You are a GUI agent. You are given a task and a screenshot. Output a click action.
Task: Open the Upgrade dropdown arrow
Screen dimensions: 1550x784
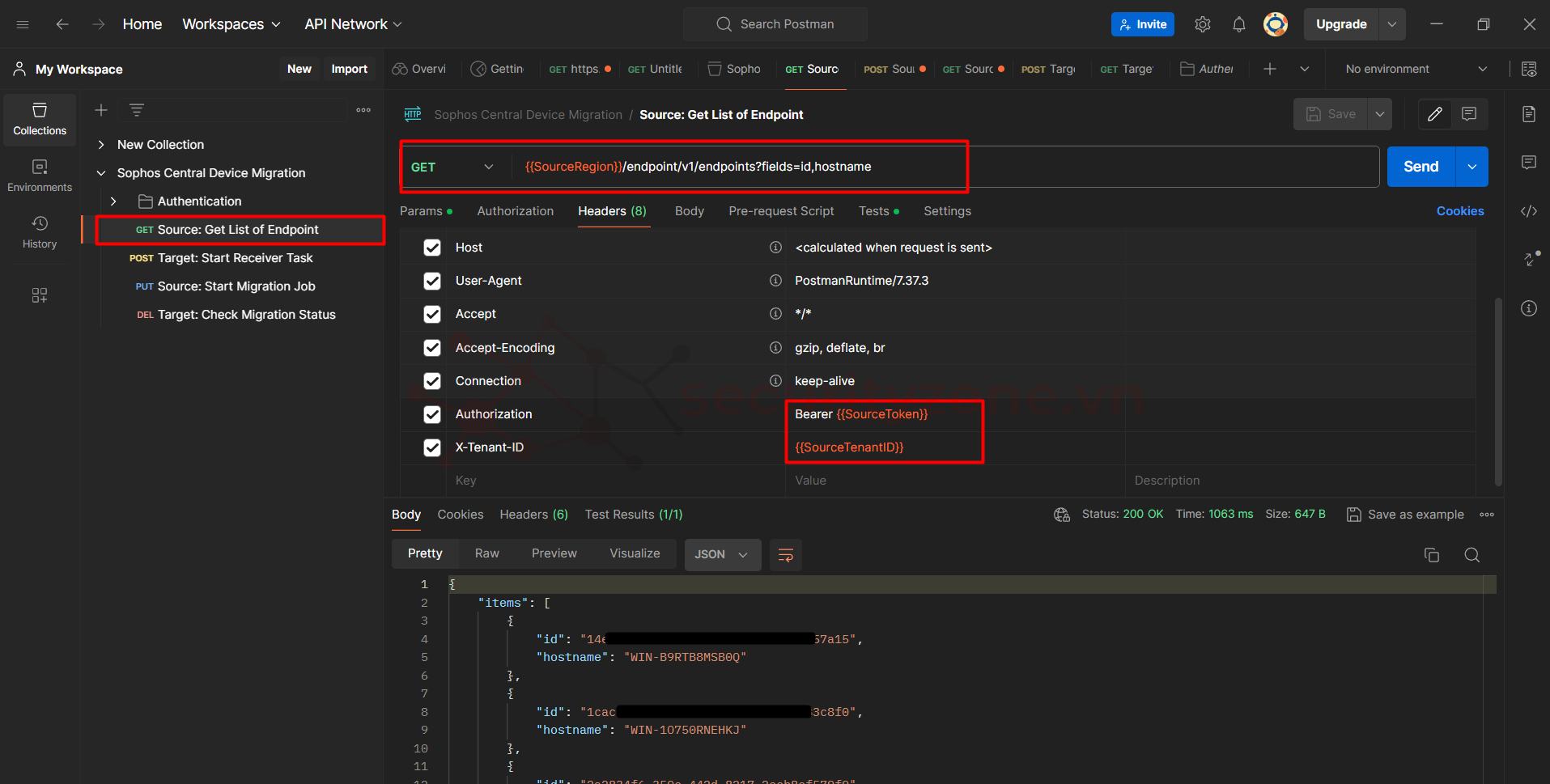pos(1392,24)
